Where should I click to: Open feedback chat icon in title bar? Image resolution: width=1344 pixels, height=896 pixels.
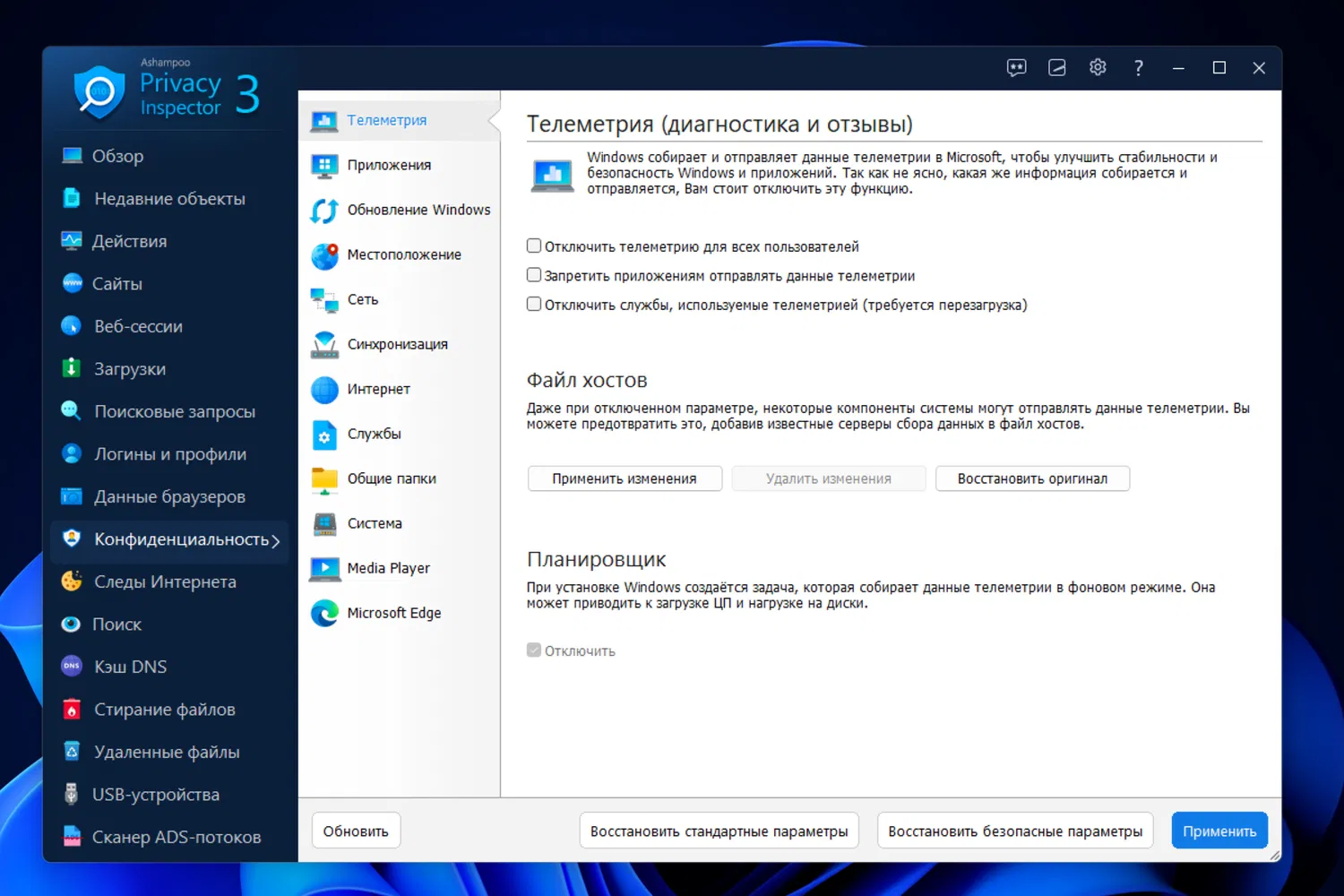click(x=1016, y=68)
